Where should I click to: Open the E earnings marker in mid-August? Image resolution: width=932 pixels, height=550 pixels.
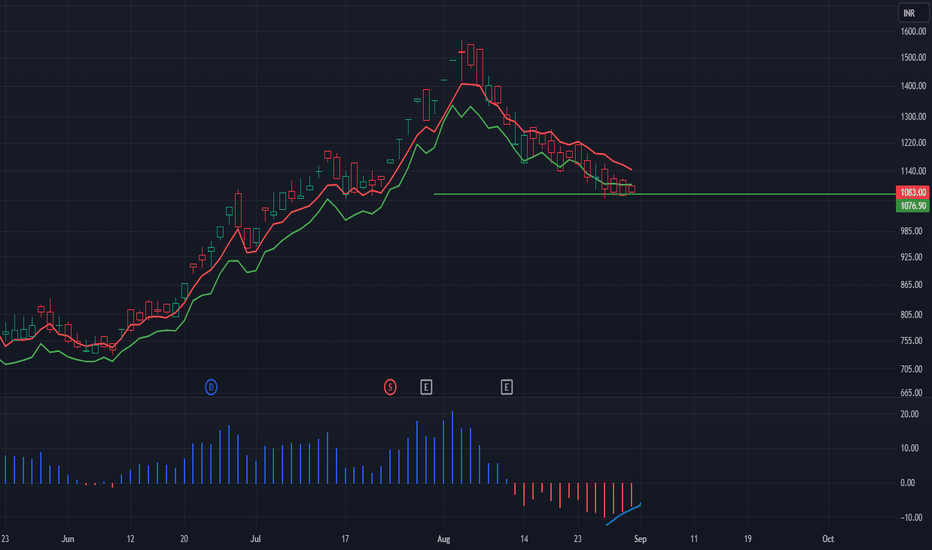(x=506, y=388)
